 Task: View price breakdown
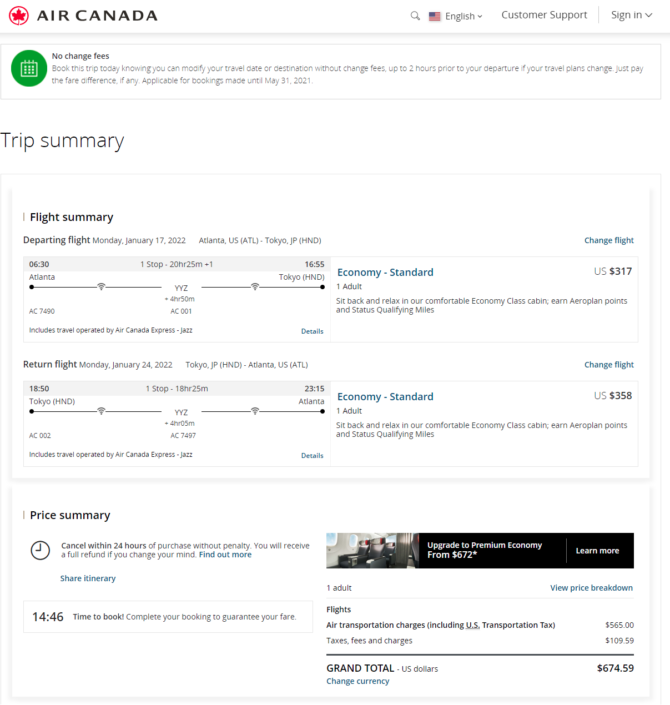[x=591, y=588]
